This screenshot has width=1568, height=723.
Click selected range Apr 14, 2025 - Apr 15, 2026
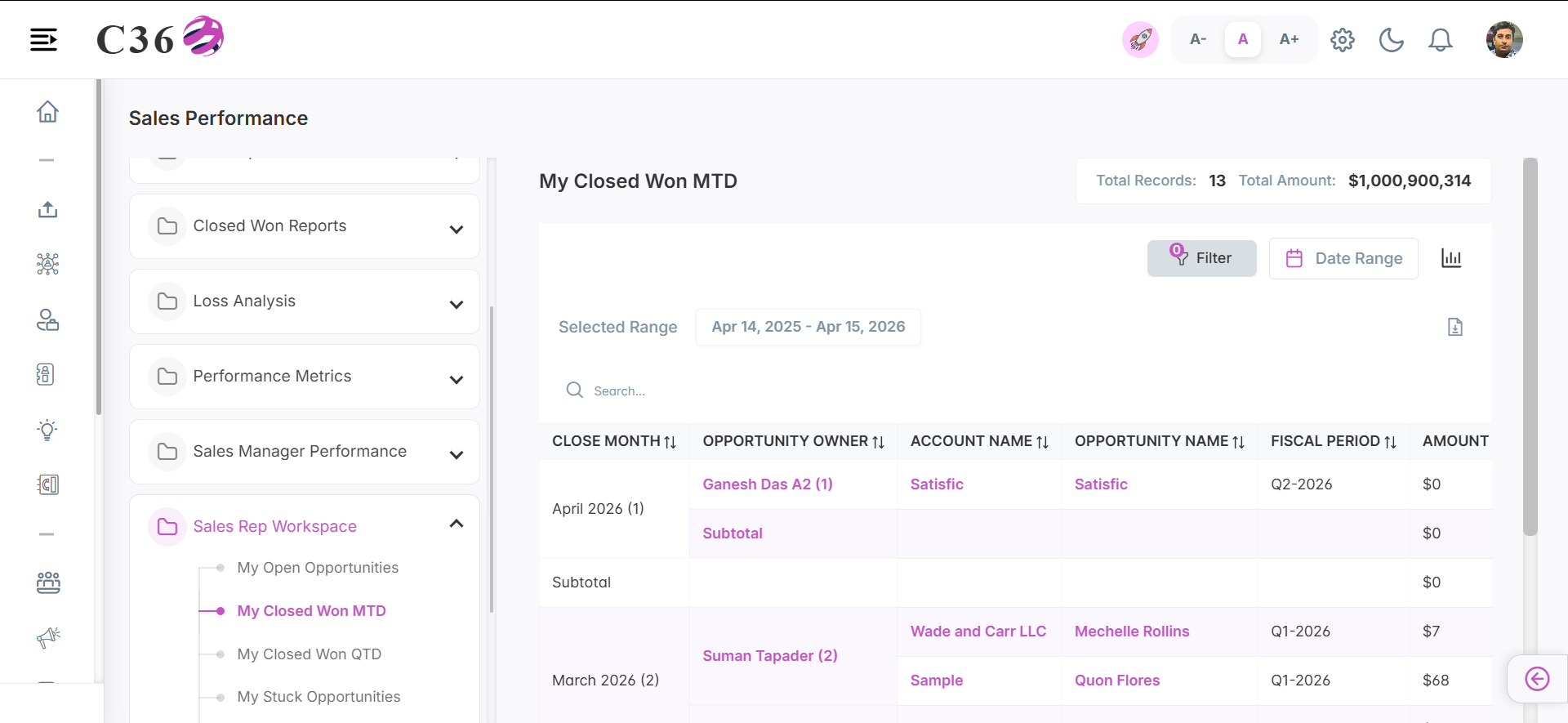[x=808, y=327]
